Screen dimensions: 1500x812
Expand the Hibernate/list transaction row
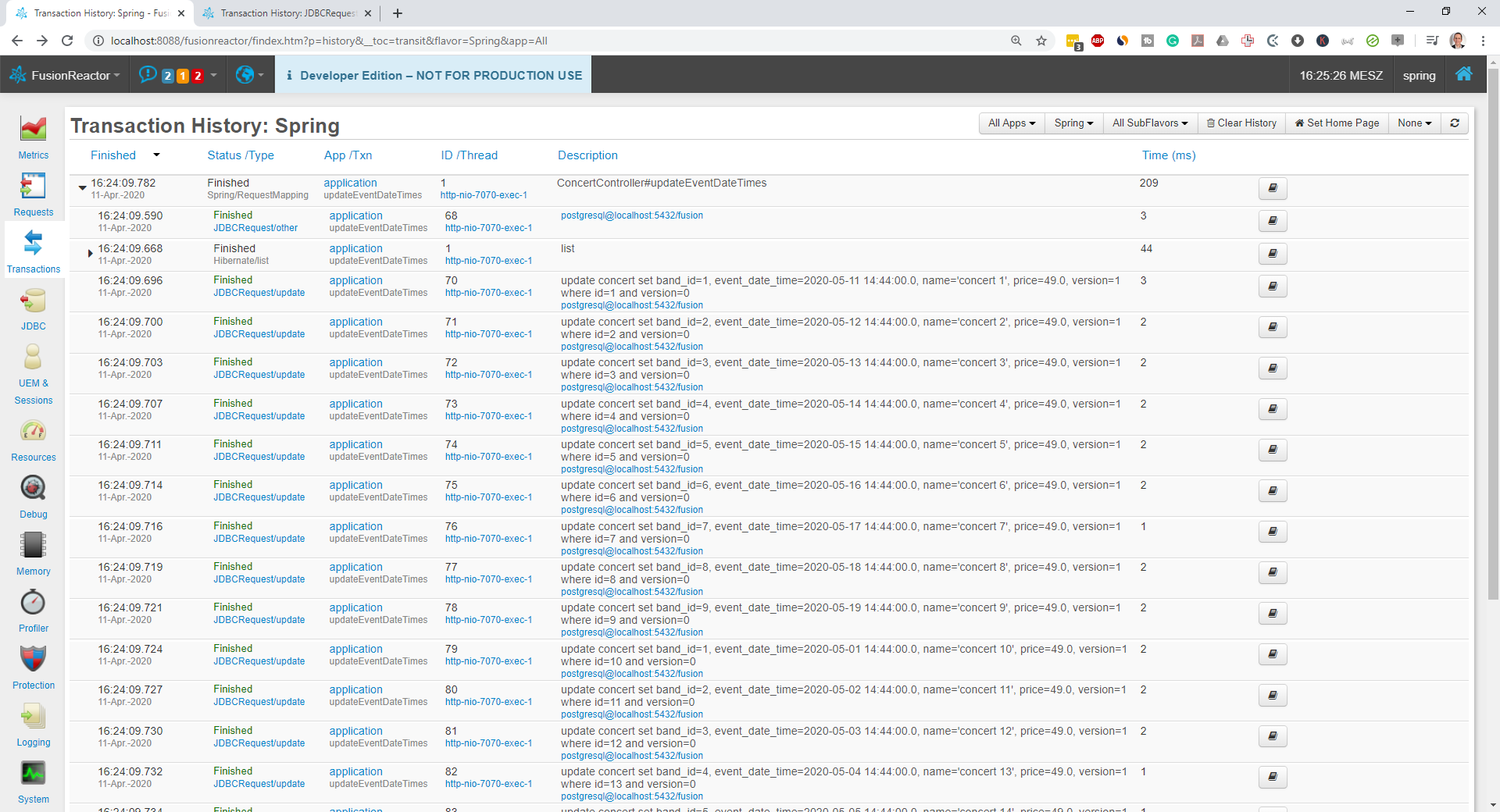90,253
